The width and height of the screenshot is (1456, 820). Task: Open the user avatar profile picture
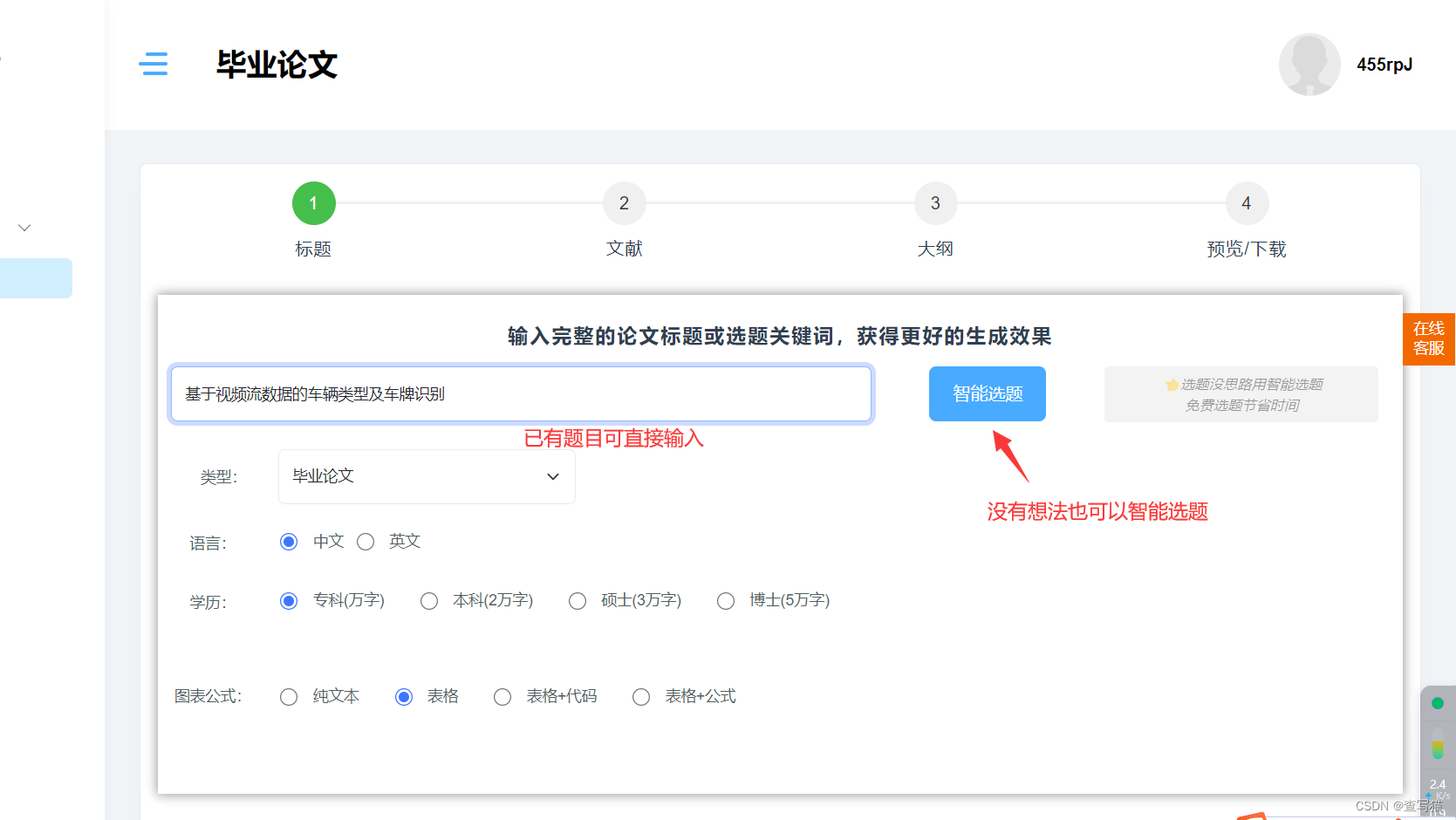(1309, 65)
